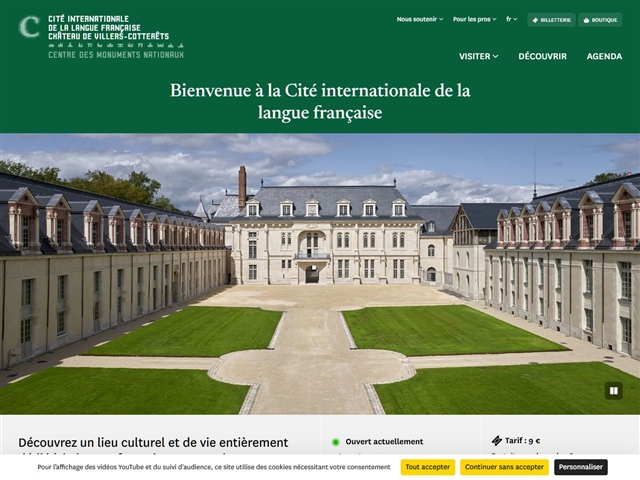Click the Cité internationale C logo

[x=29, y=27]
